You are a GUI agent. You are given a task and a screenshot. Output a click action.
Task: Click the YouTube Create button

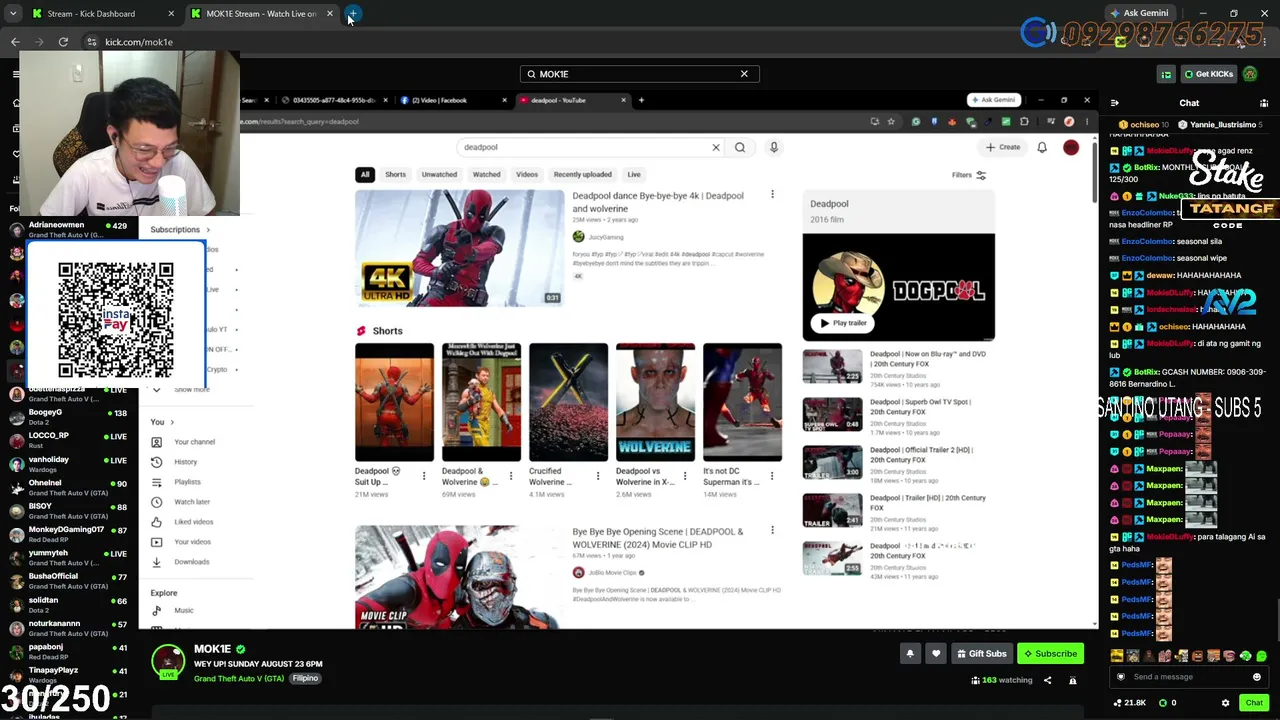pyautogui.click(x=1003, y=147)
